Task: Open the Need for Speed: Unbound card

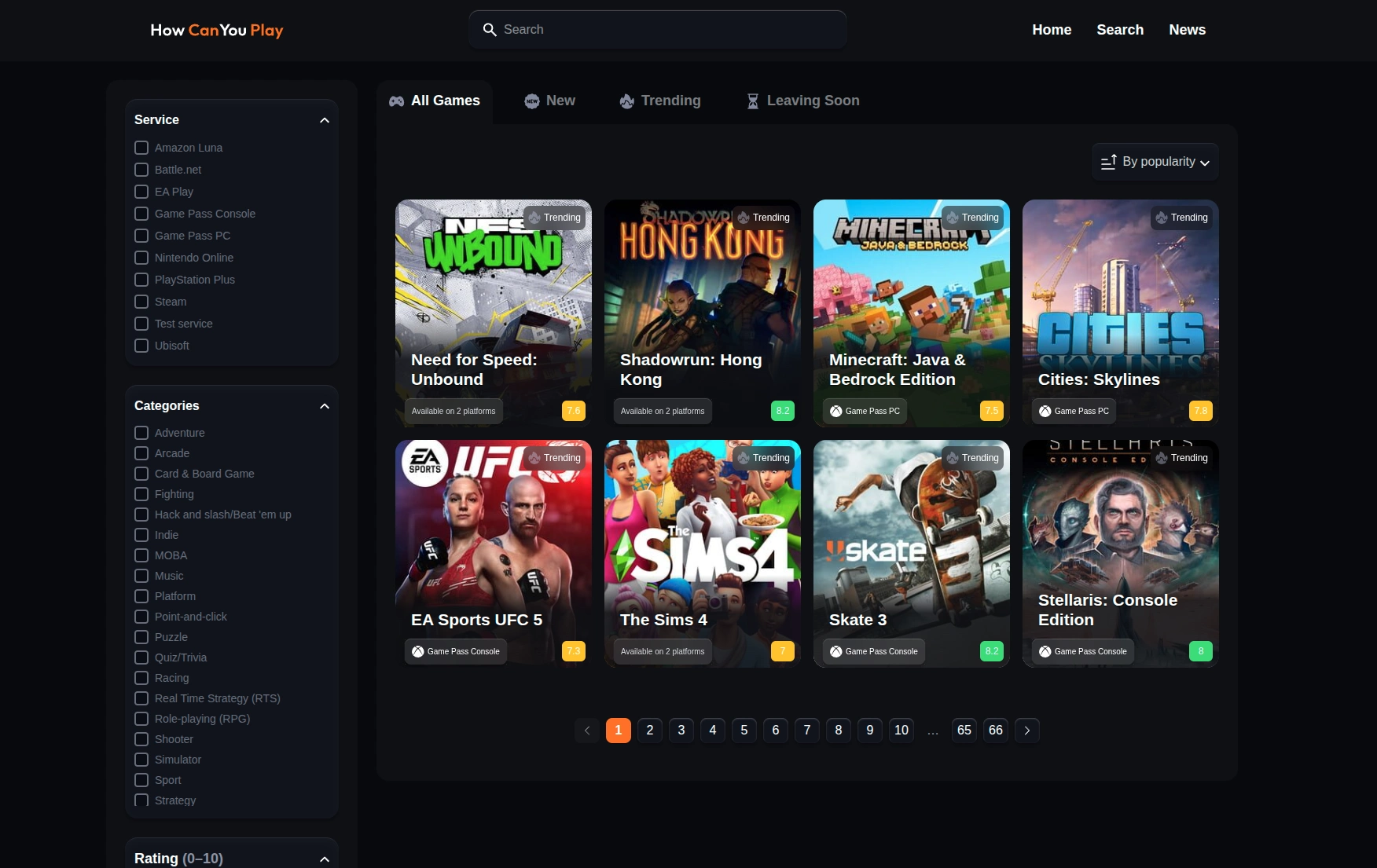Action: pos(494,313)
